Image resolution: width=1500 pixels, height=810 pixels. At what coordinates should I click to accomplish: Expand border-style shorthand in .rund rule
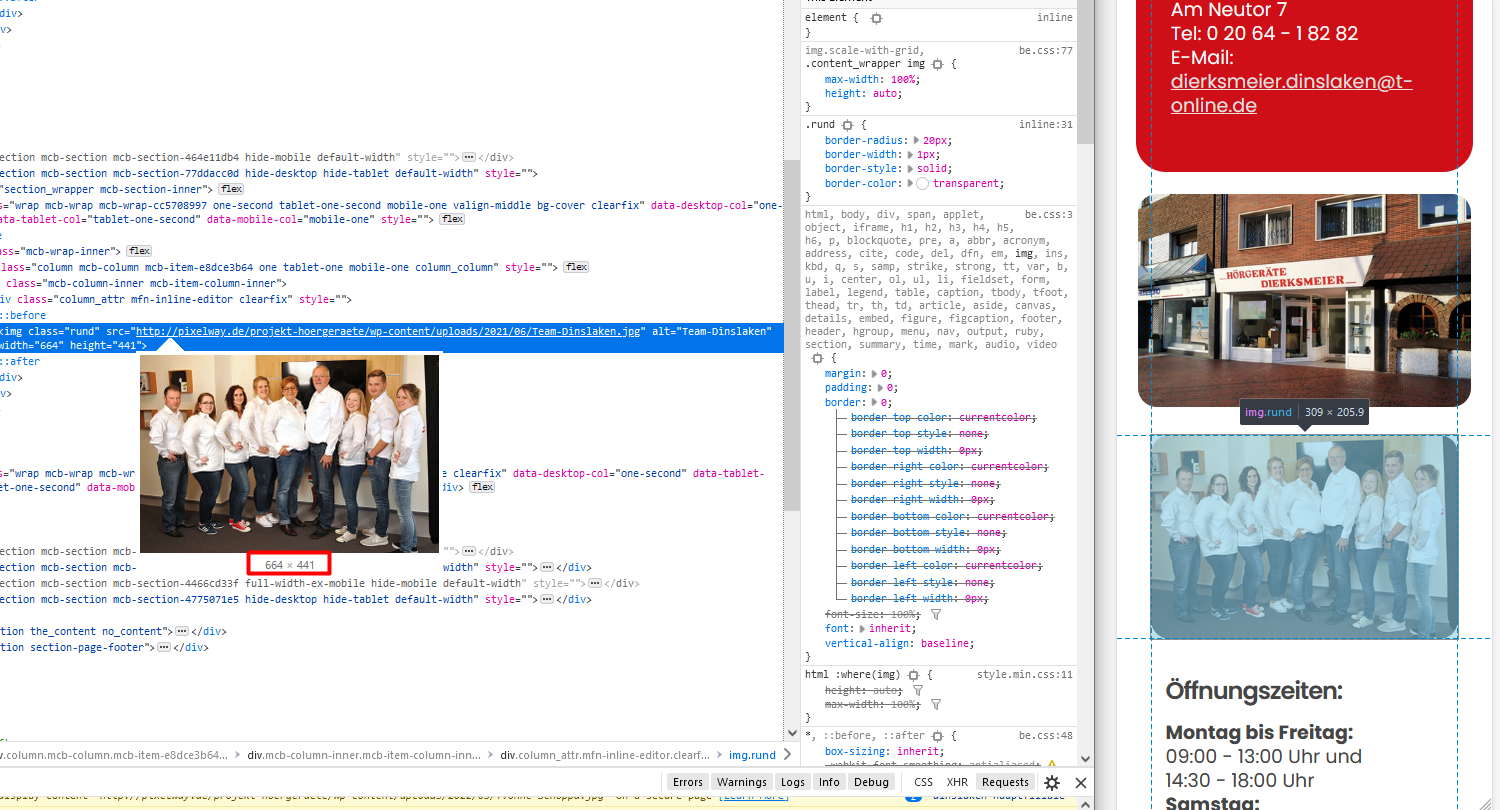click(x=908, y=169)
